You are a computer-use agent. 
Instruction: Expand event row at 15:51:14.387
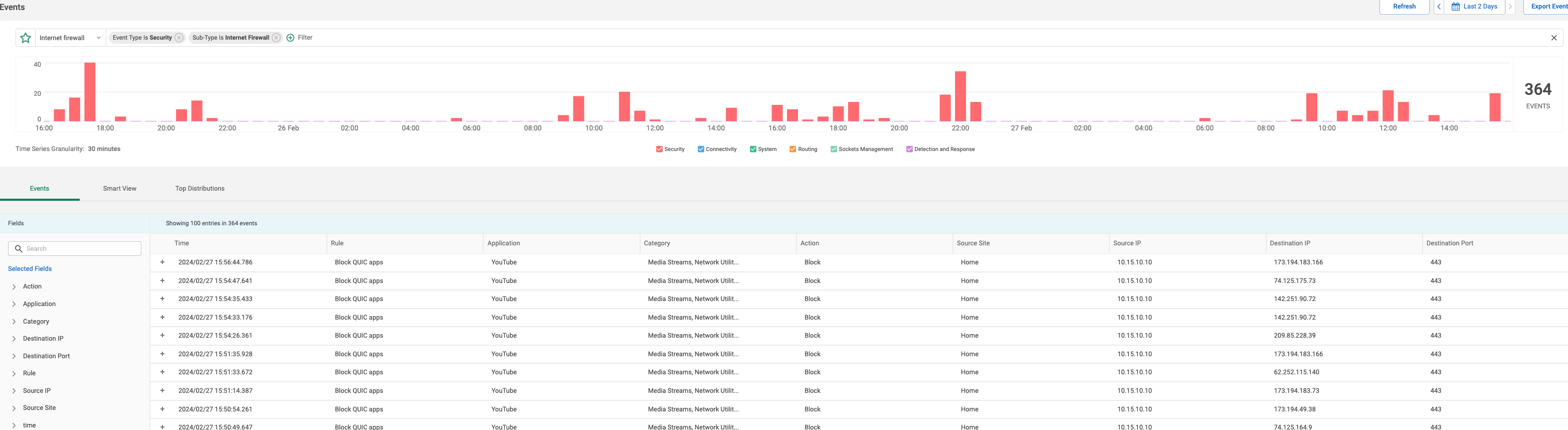[x=162, y=390]
